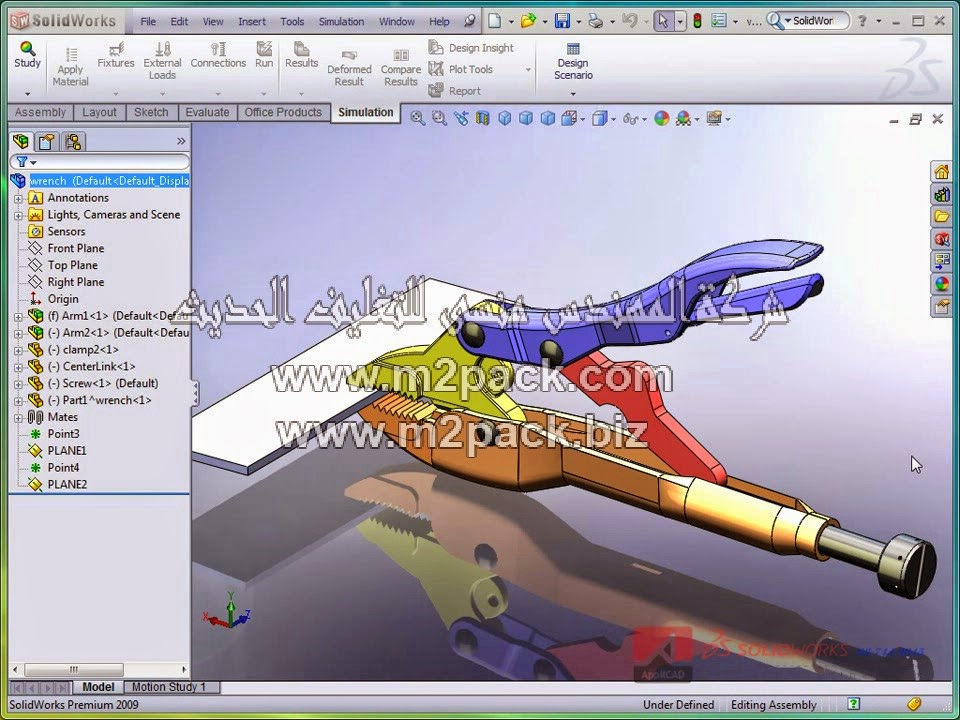Click the Rebuild traffic light icon
The width and height of the screenshot is (960, 720).
point(697,21)
